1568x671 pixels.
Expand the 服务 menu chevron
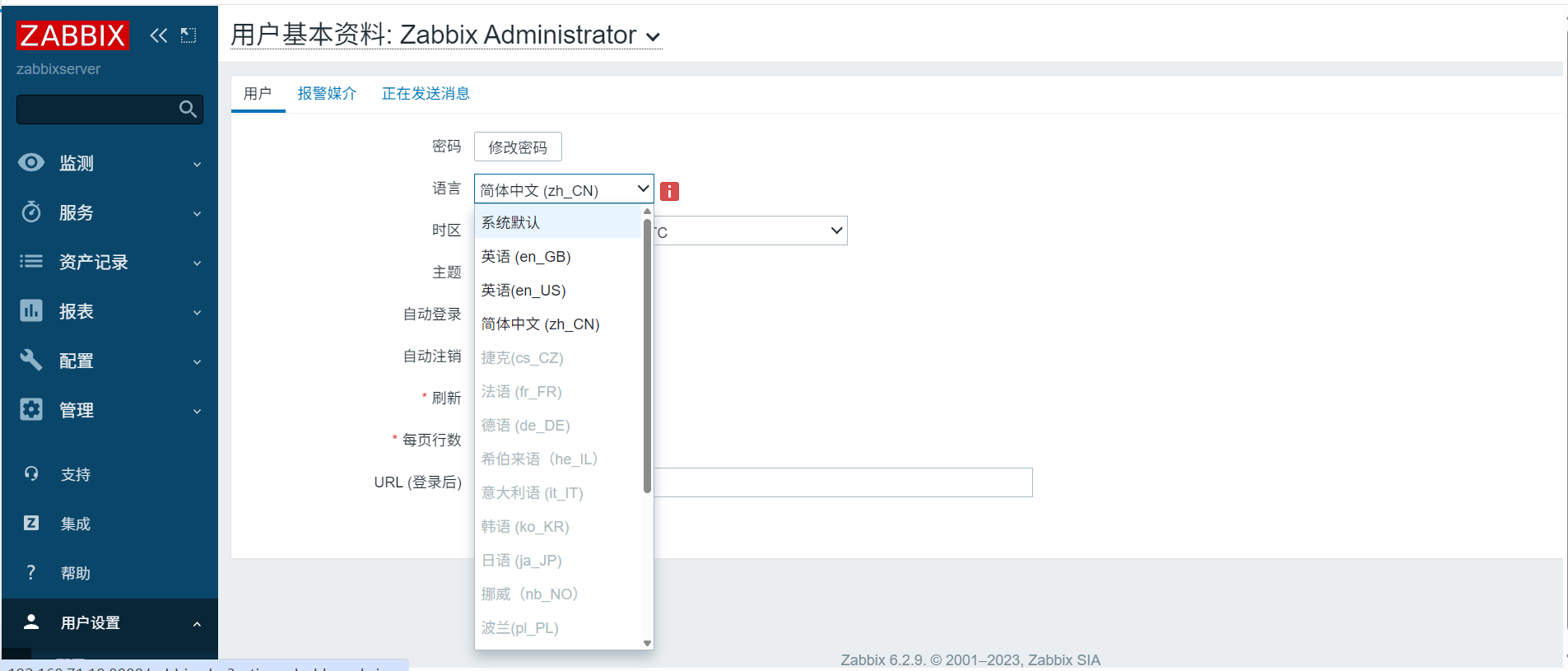click(x=198, y=214)
